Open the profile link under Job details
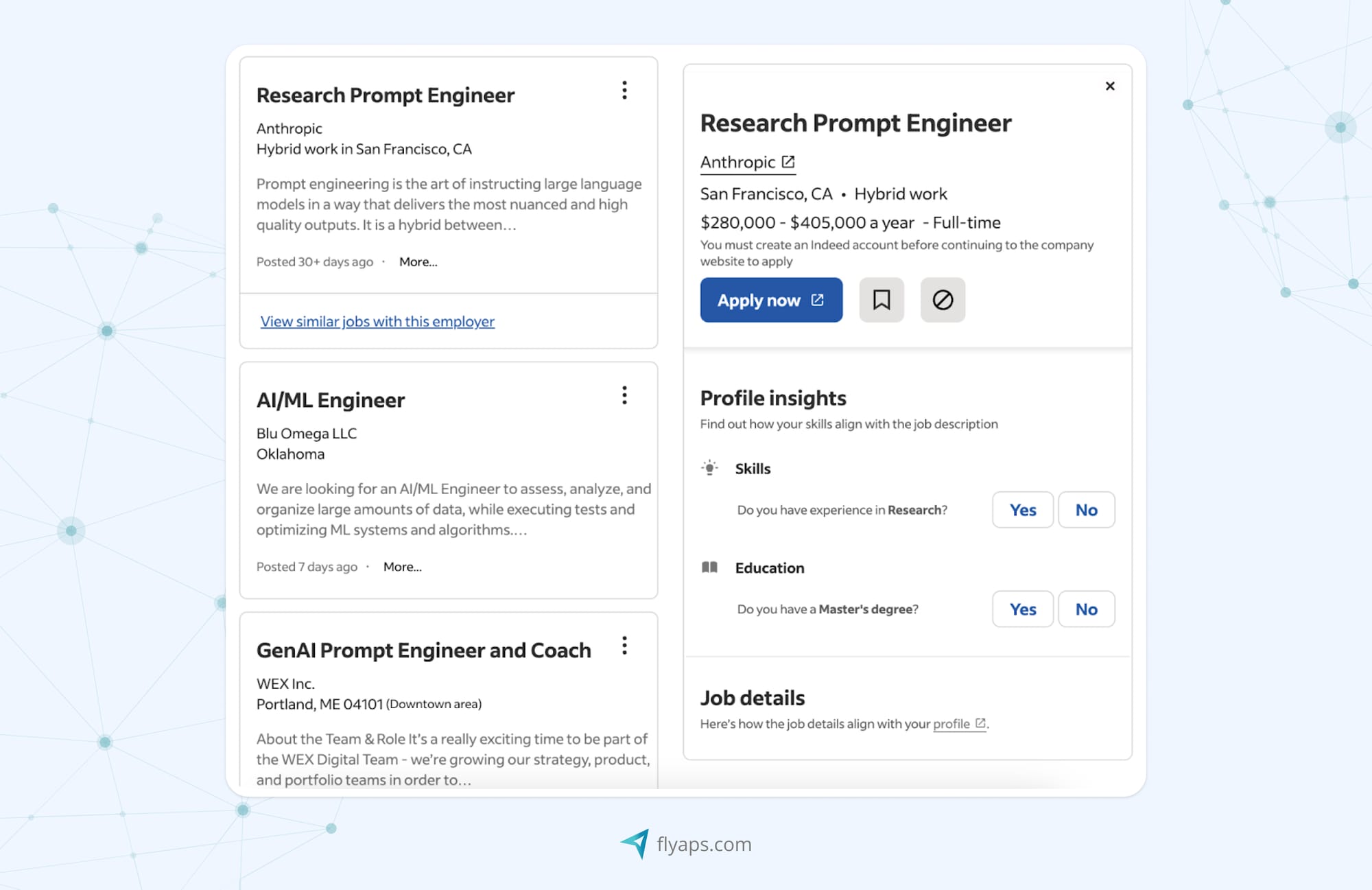Screen dimensions: 1372x890 click(959, 724)
